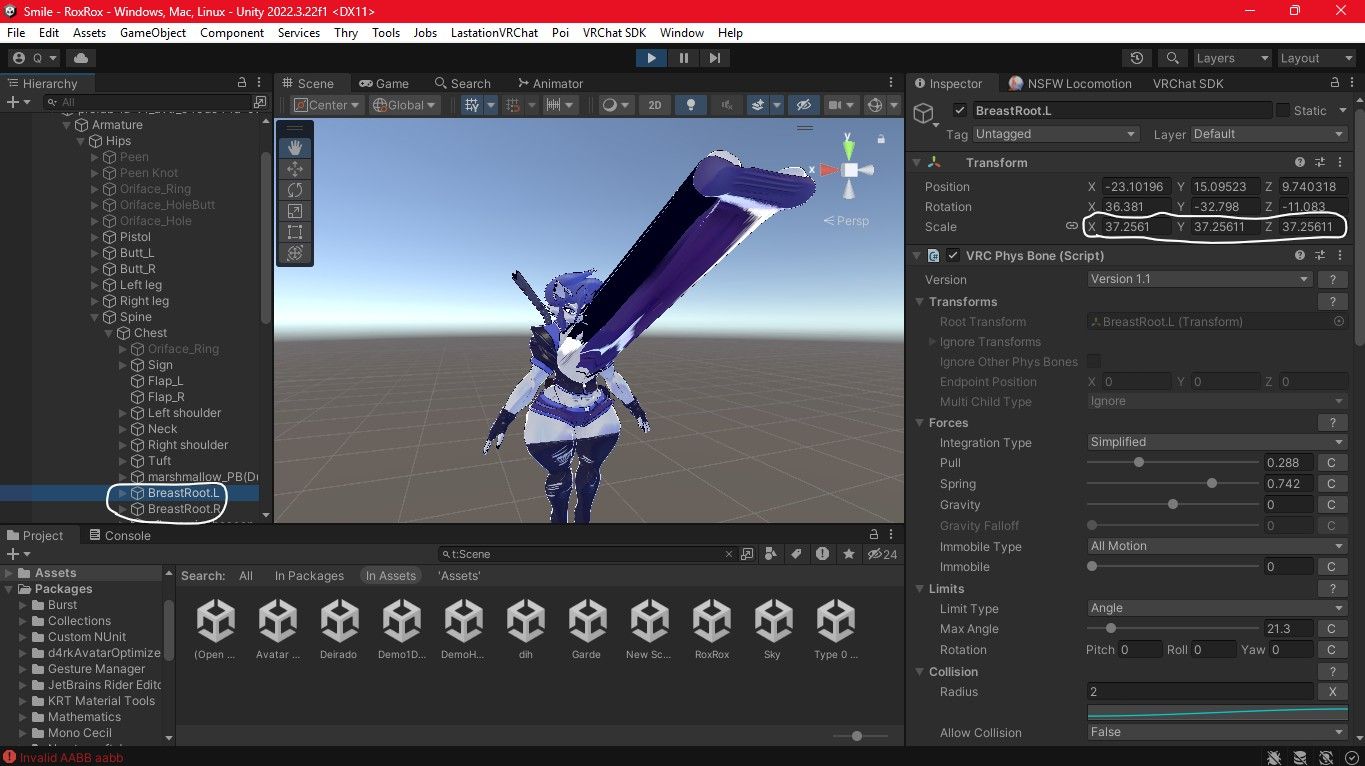Switch to the Game tab
Viewport: 1365px width, 766px height.
[384, 83]
